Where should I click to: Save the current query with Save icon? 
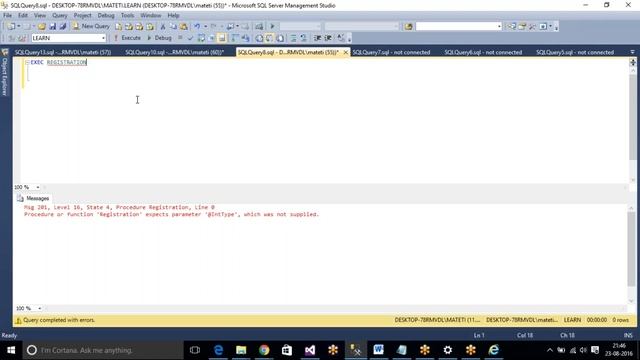click(52, 27)
